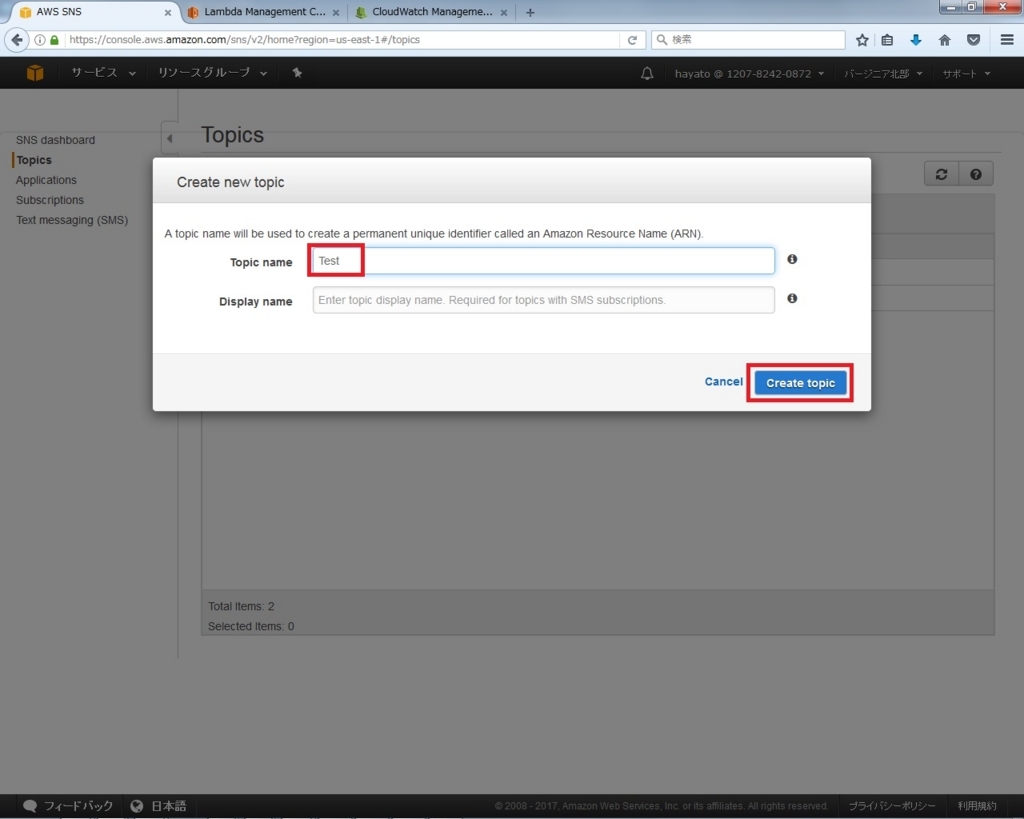1024x819 pixels.
Task: Open the Topics help question mark icon
Action: 976,174
